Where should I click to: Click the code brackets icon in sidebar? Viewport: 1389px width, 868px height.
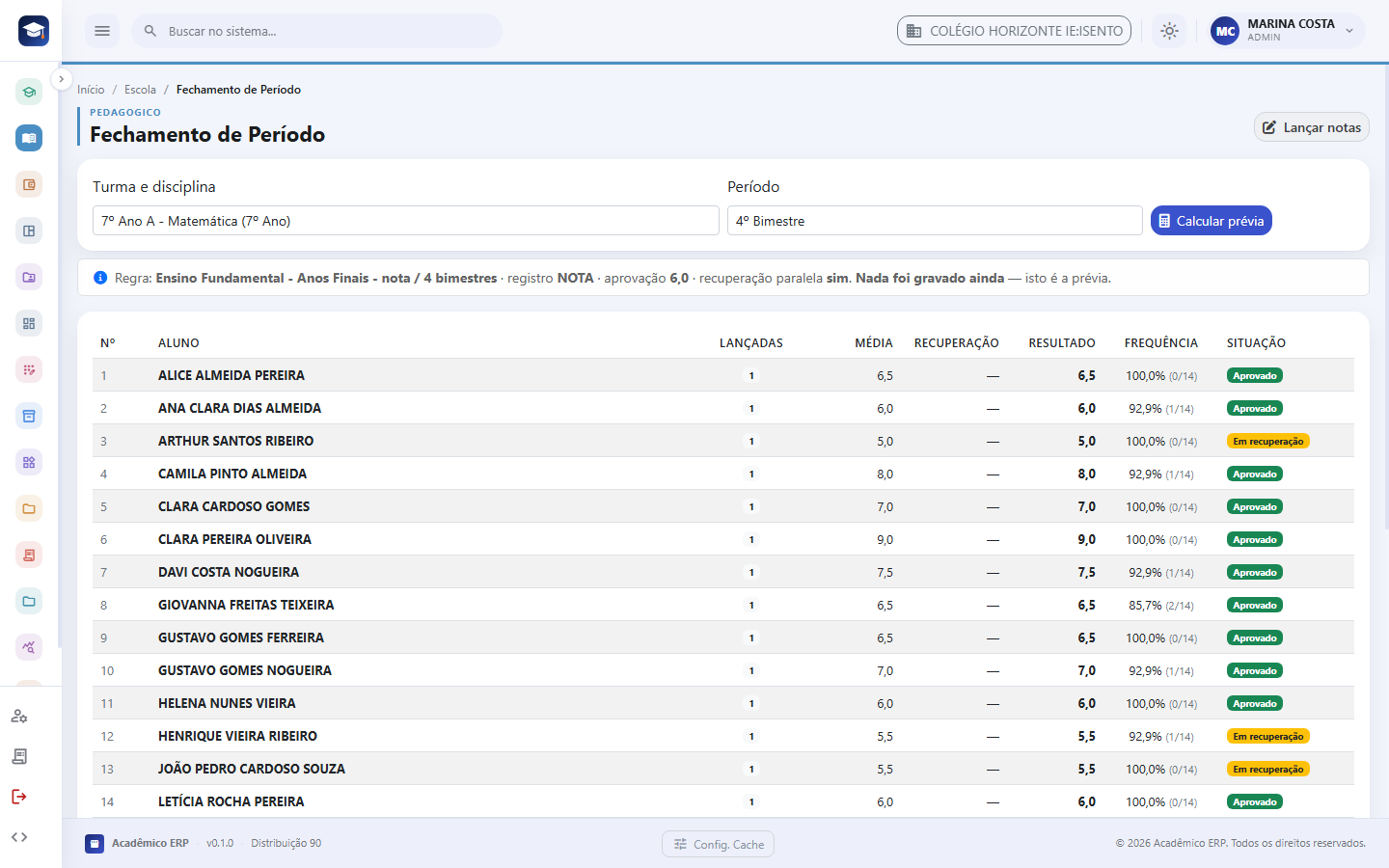19,837
